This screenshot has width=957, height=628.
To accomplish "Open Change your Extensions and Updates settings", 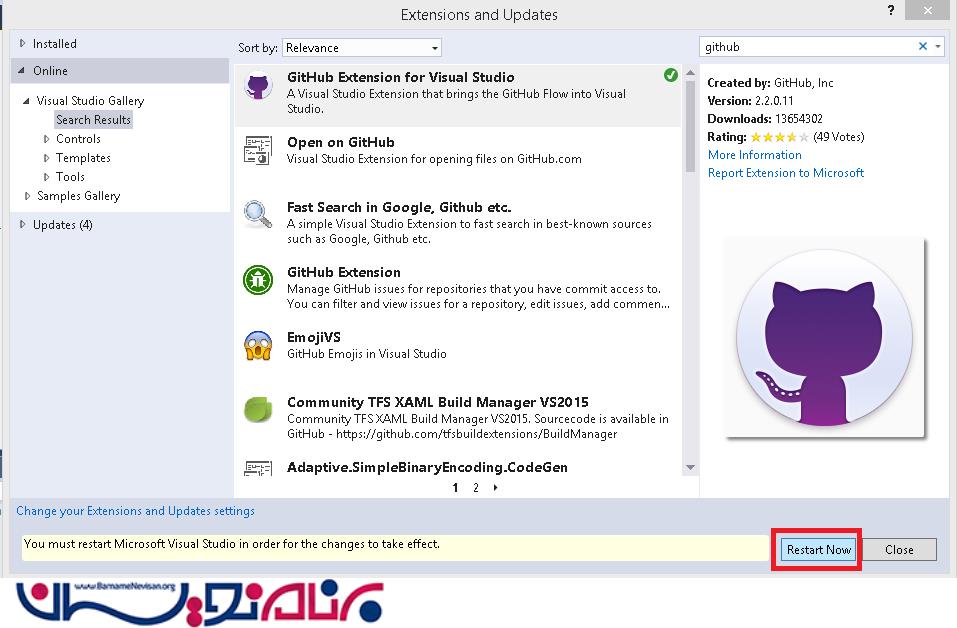I will [135, 511].
